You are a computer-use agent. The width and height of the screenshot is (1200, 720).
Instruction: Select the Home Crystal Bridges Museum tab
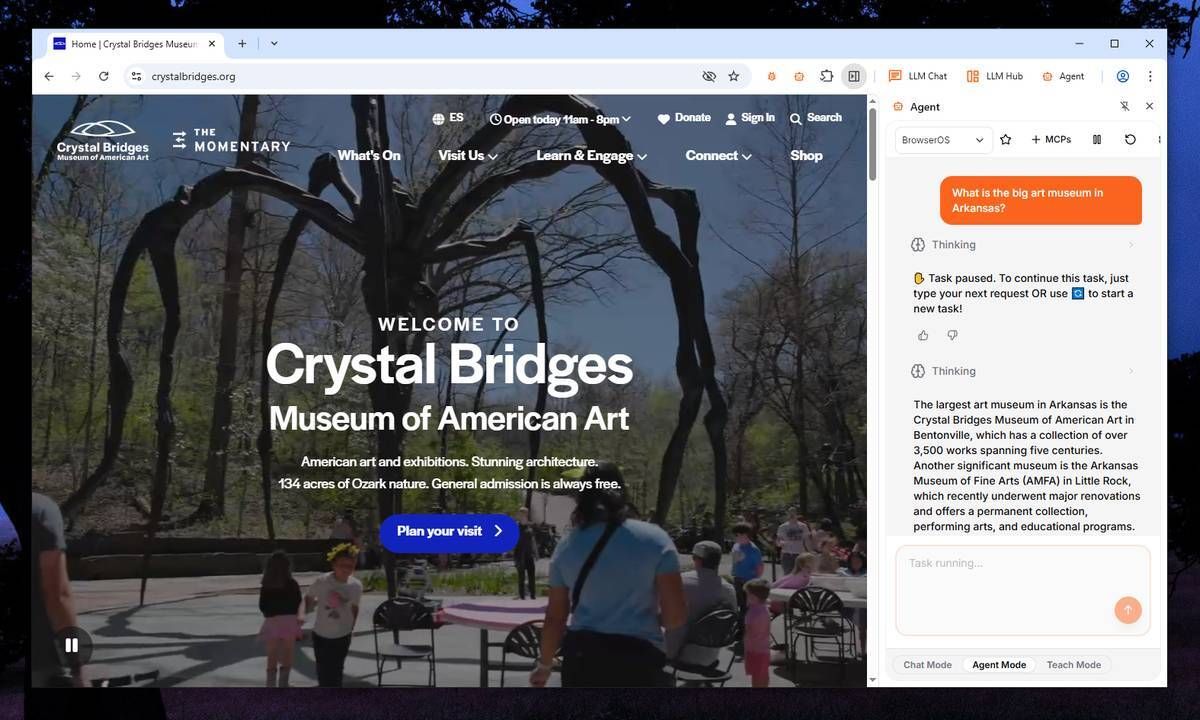click(x=134, y=44)
